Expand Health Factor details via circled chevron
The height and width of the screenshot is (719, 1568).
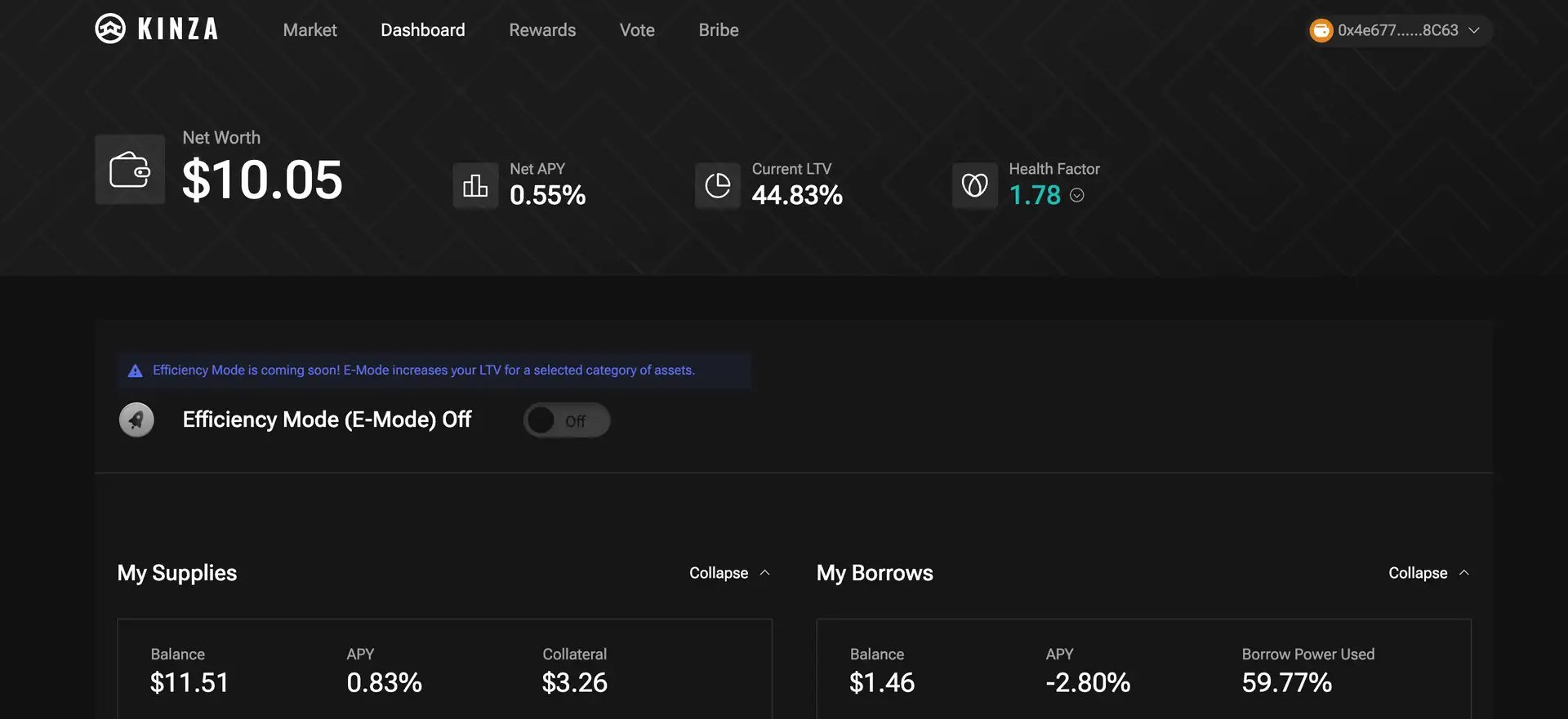(1077, 195)
